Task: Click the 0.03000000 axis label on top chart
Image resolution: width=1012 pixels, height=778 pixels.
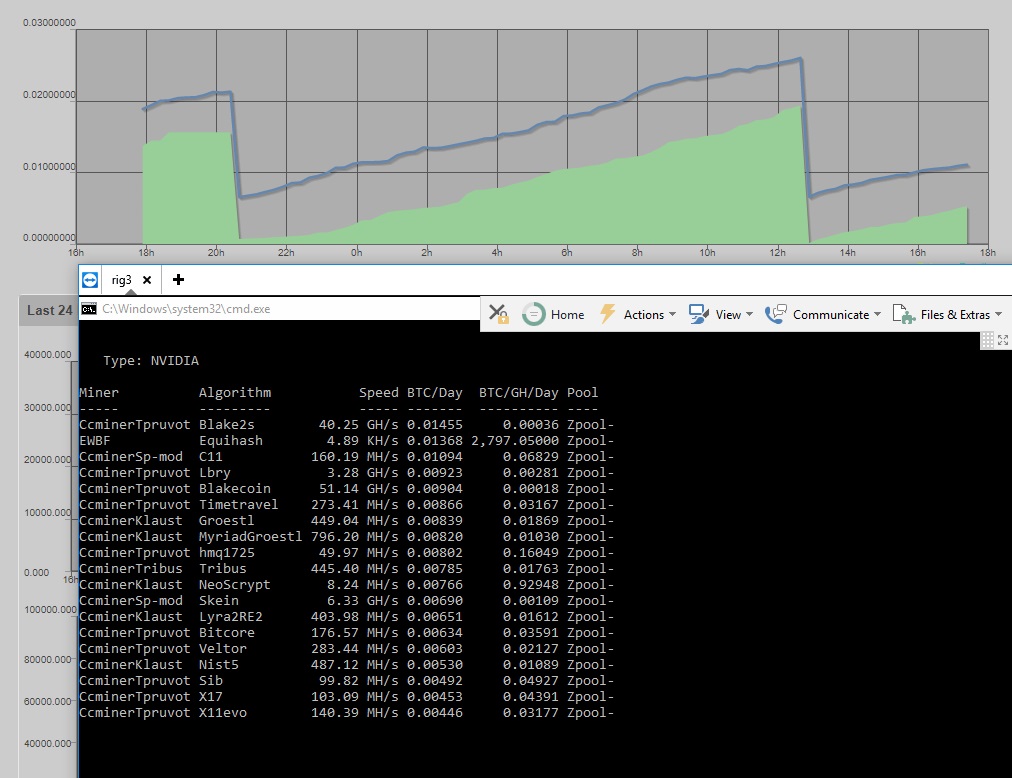Action: tap(49, 23)
